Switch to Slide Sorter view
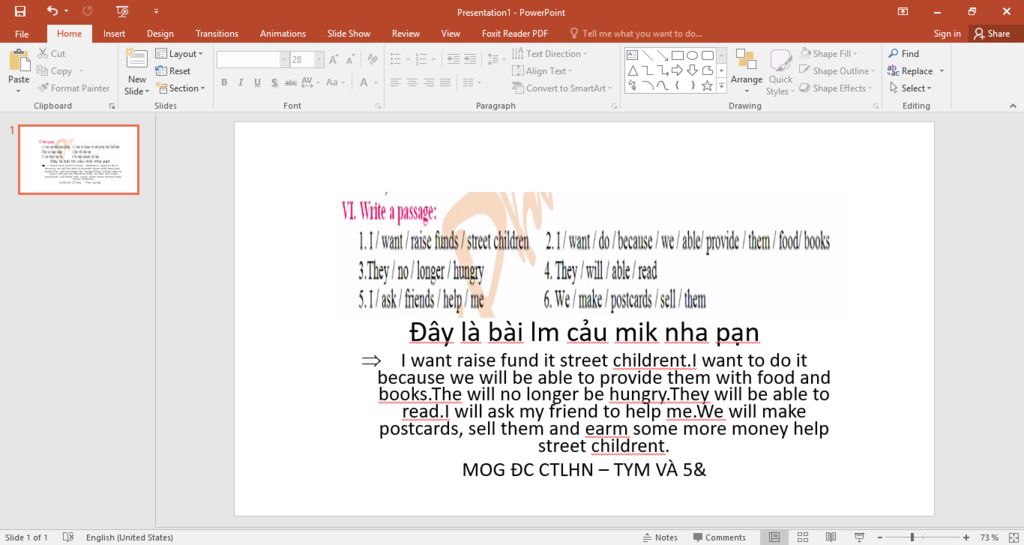1024x545 pixels. 803,537
